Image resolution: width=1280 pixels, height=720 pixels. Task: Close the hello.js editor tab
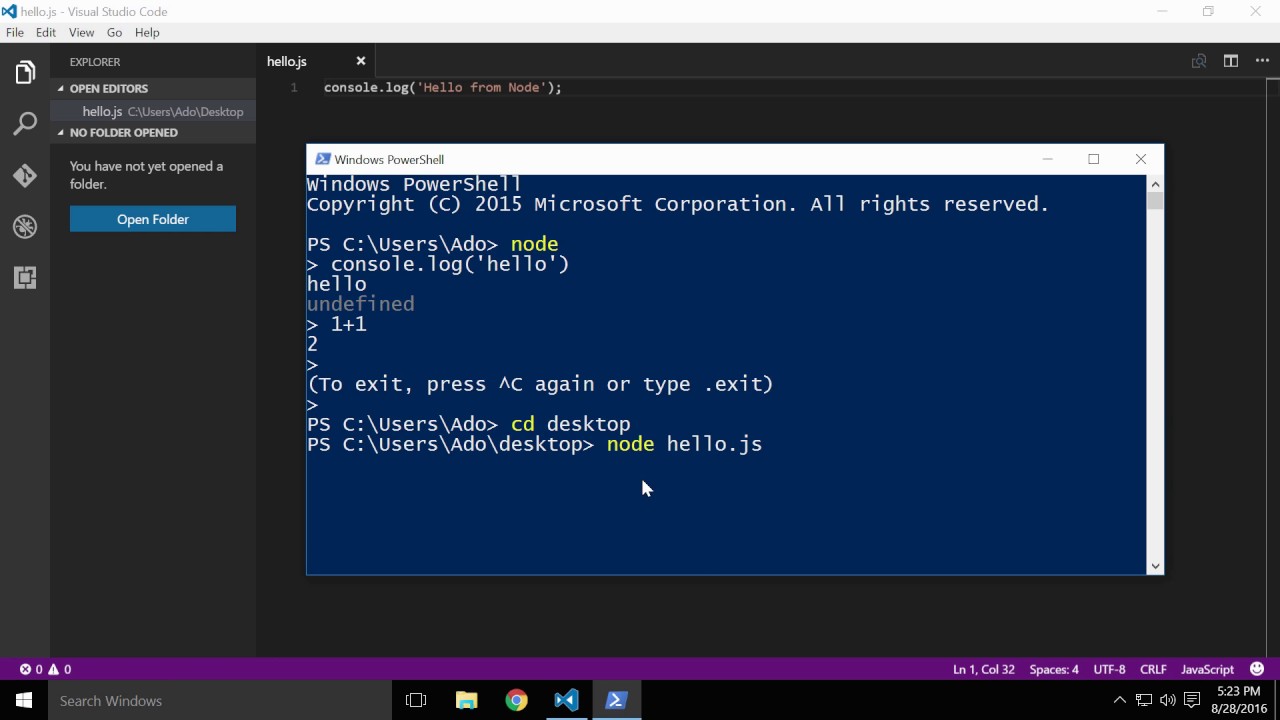click(361, 61)
